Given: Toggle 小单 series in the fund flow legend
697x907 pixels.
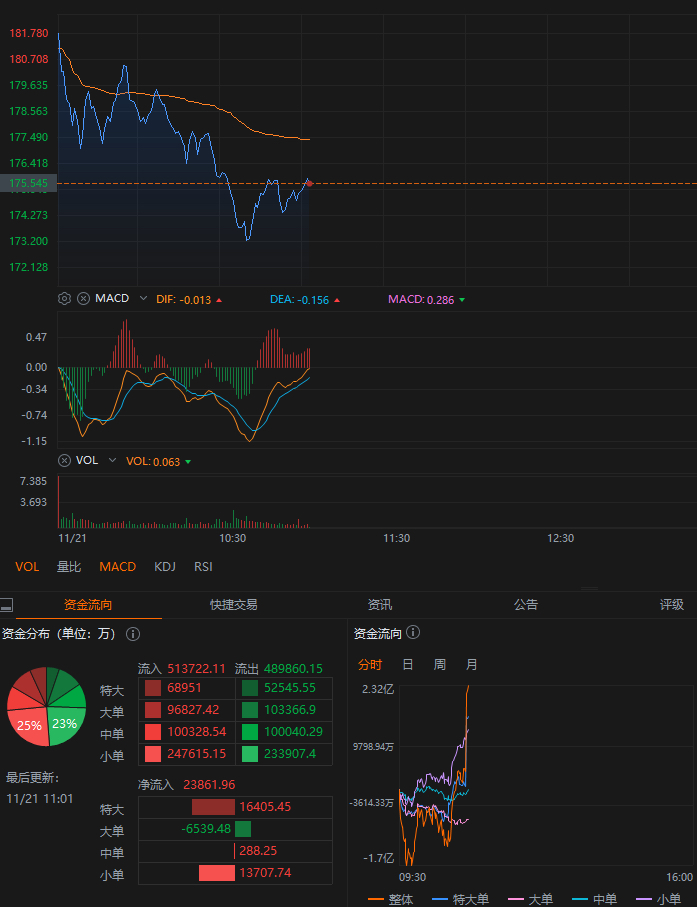Looking at the screenshot, I should point(670,899).
